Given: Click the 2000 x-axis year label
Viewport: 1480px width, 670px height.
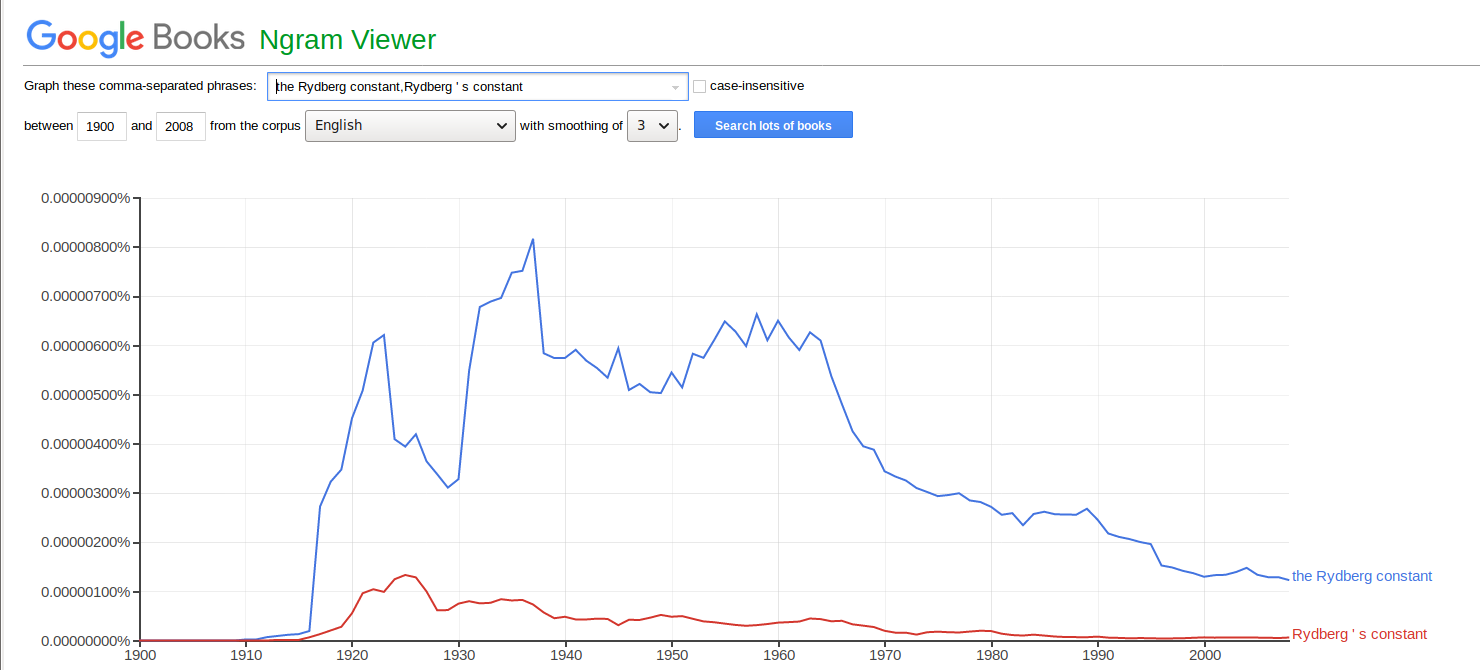Looking at the screenshot, I should click(1204, 656).
